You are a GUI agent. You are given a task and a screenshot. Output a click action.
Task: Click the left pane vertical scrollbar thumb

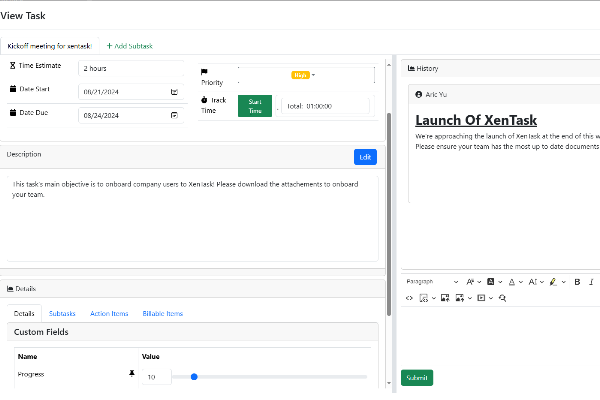point(389,214)
